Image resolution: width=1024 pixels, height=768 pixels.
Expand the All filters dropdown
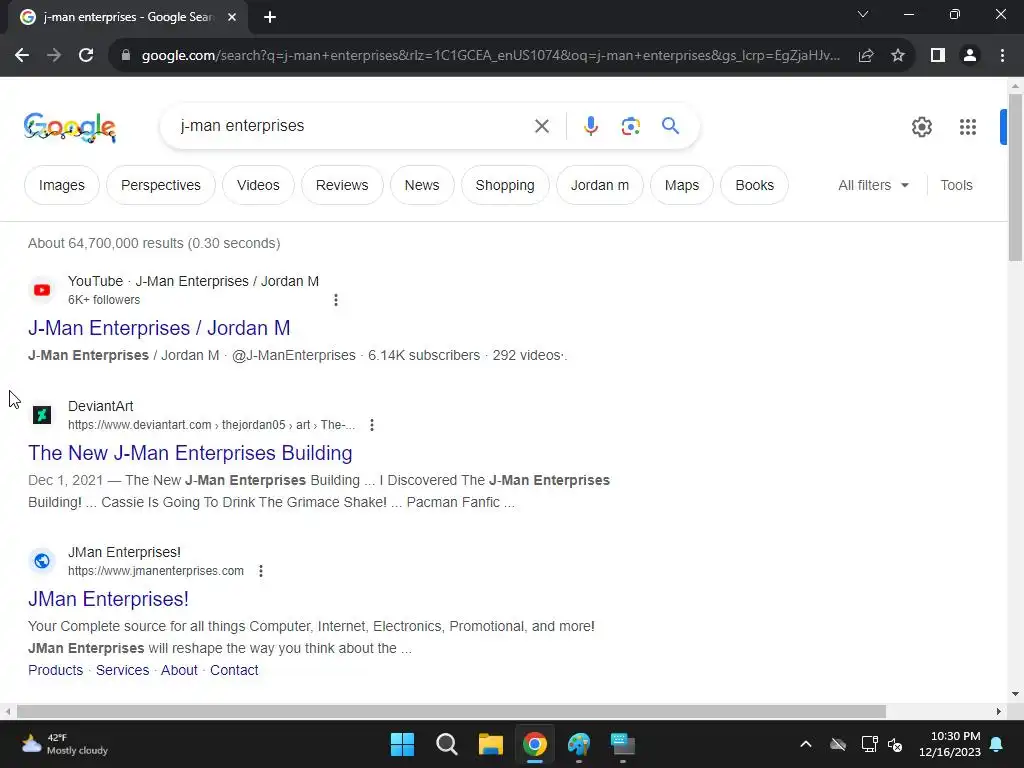click(873, 185)
